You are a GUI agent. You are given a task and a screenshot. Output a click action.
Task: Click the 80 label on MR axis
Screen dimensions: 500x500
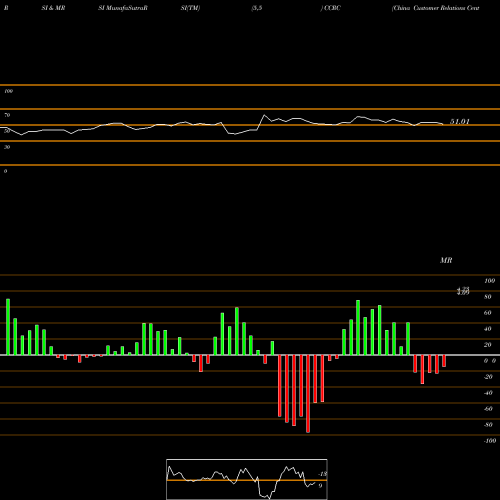(x=488, y=297)
